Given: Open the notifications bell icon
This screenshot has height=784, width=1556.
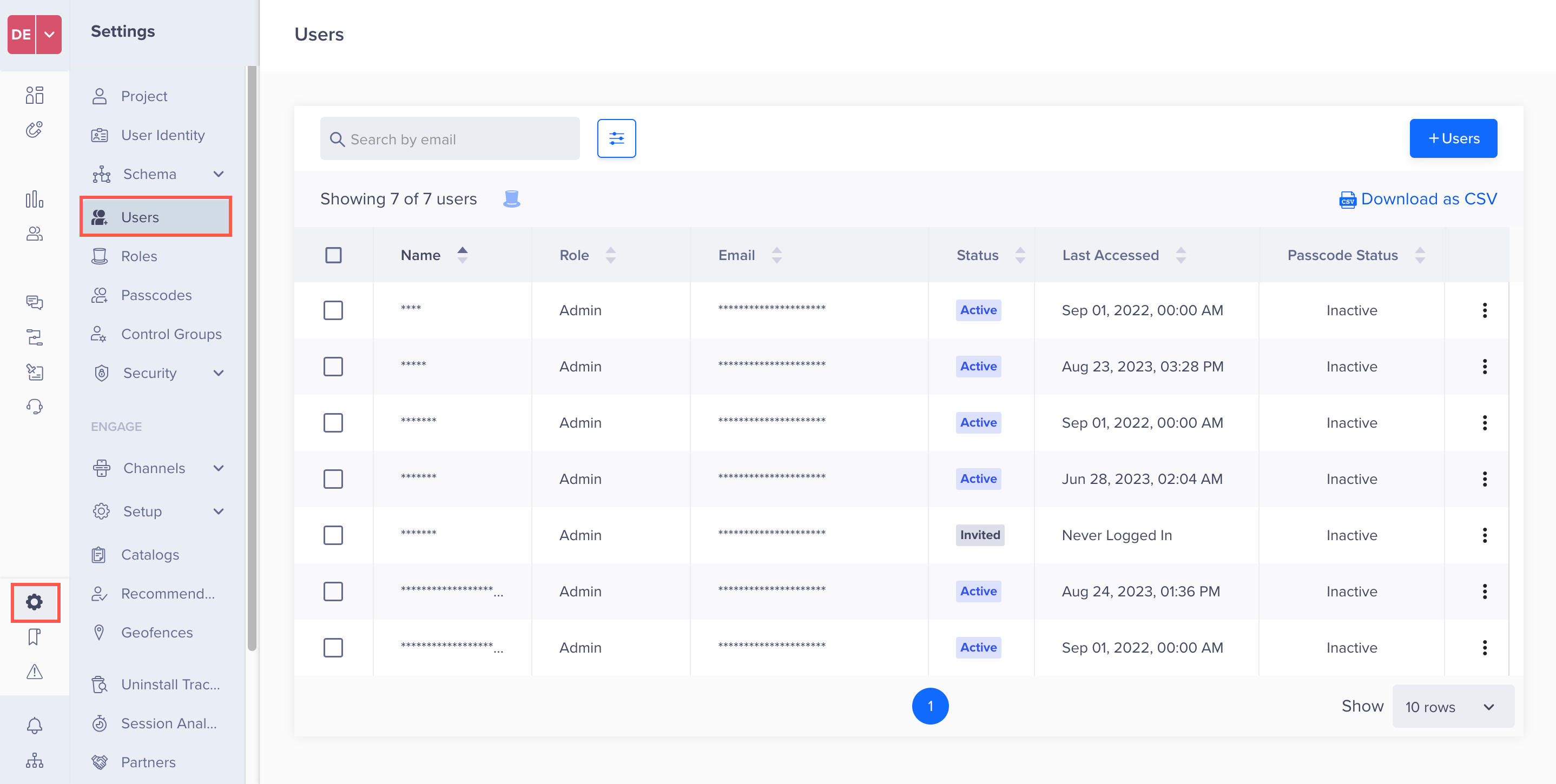Looking at the screenshot, I should [35, 725].
